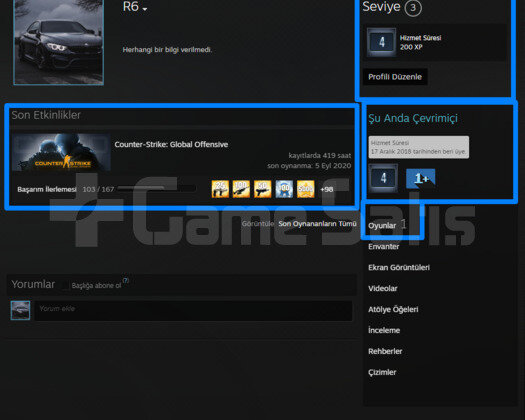
Task: Click the 'son oynanma: 5 Eyl 2020' text
Action: click(x=309, y=166)
